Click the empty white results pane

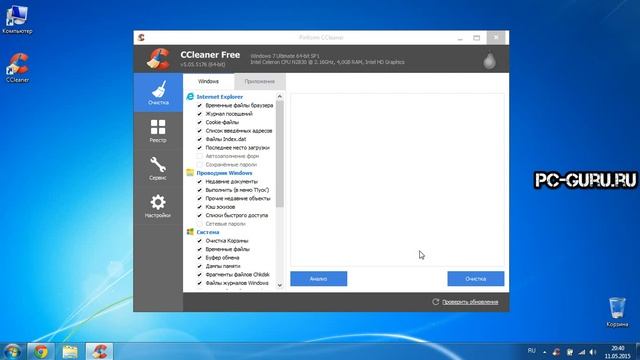tap(397, 180)
